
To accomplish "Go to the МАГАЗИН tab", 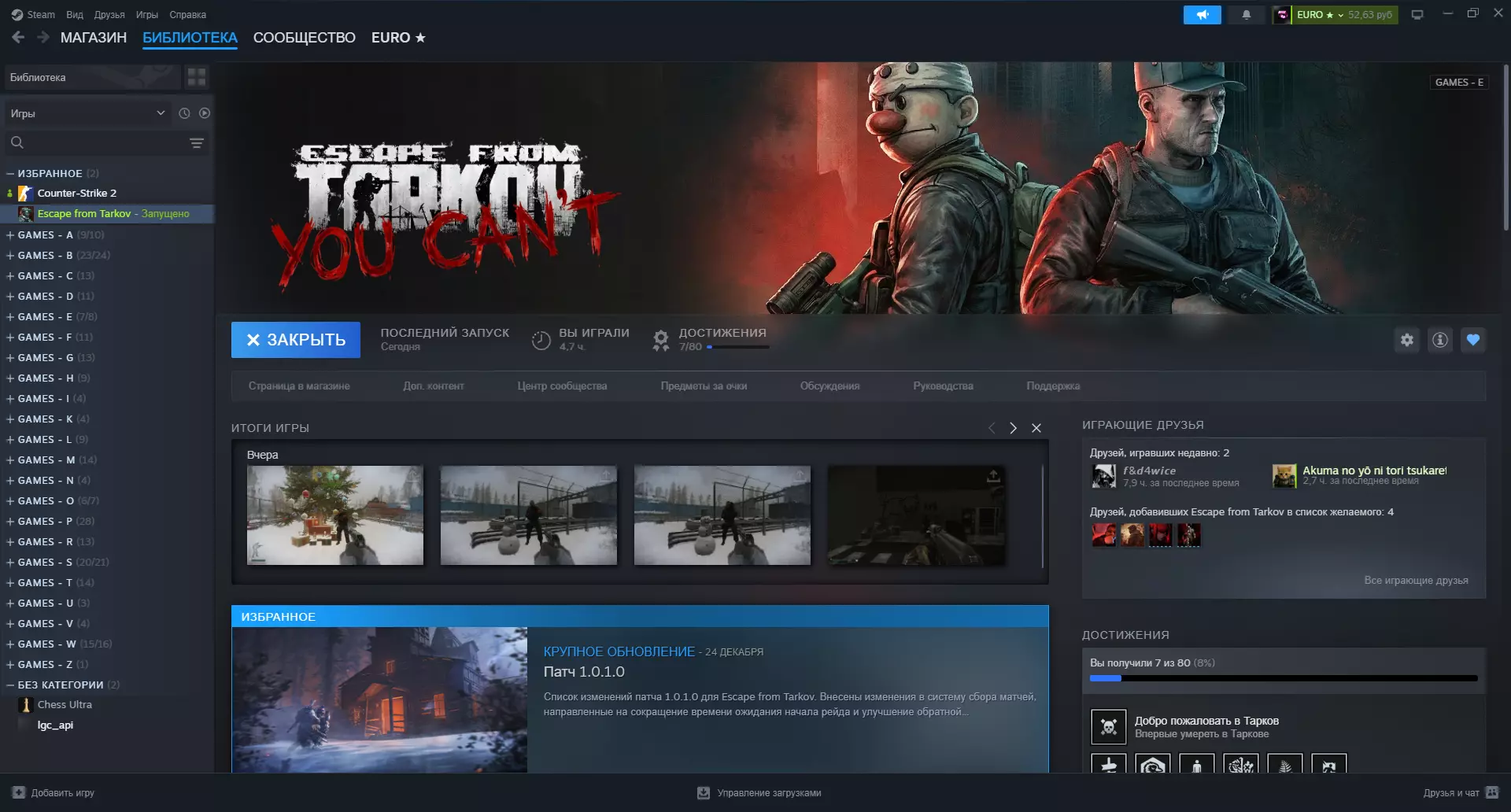I will tap(94, 38).
